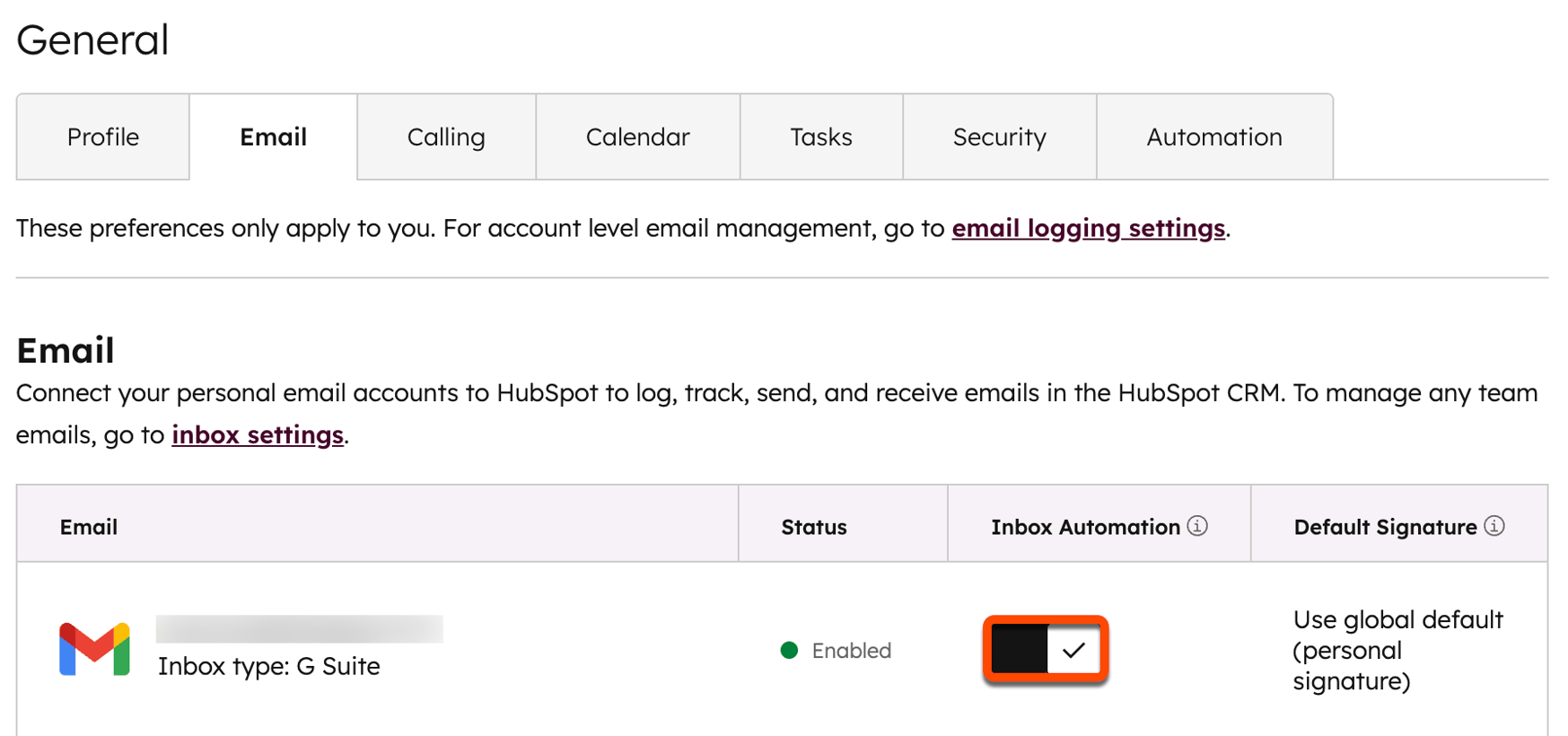
Task: Click the Use global default signature text
Action: [1397, 649]
